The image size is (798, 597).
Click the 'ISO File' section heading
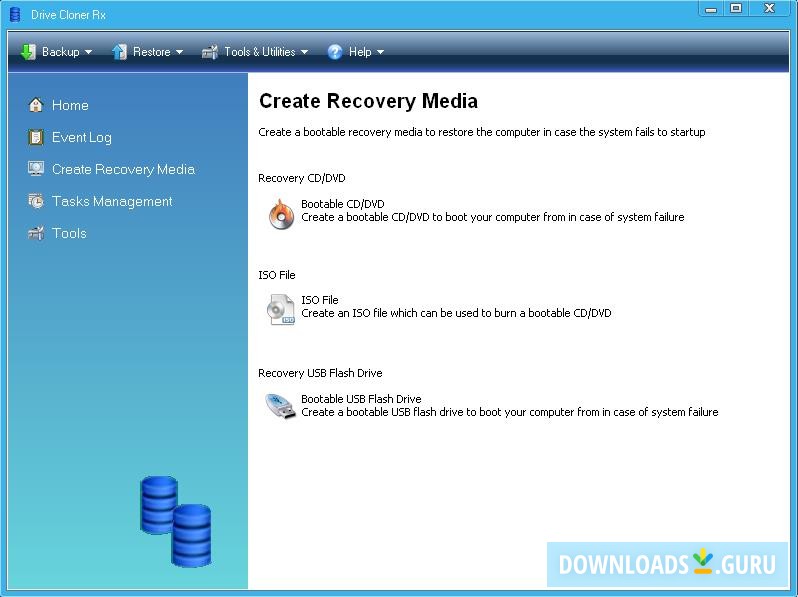point(277,275)
